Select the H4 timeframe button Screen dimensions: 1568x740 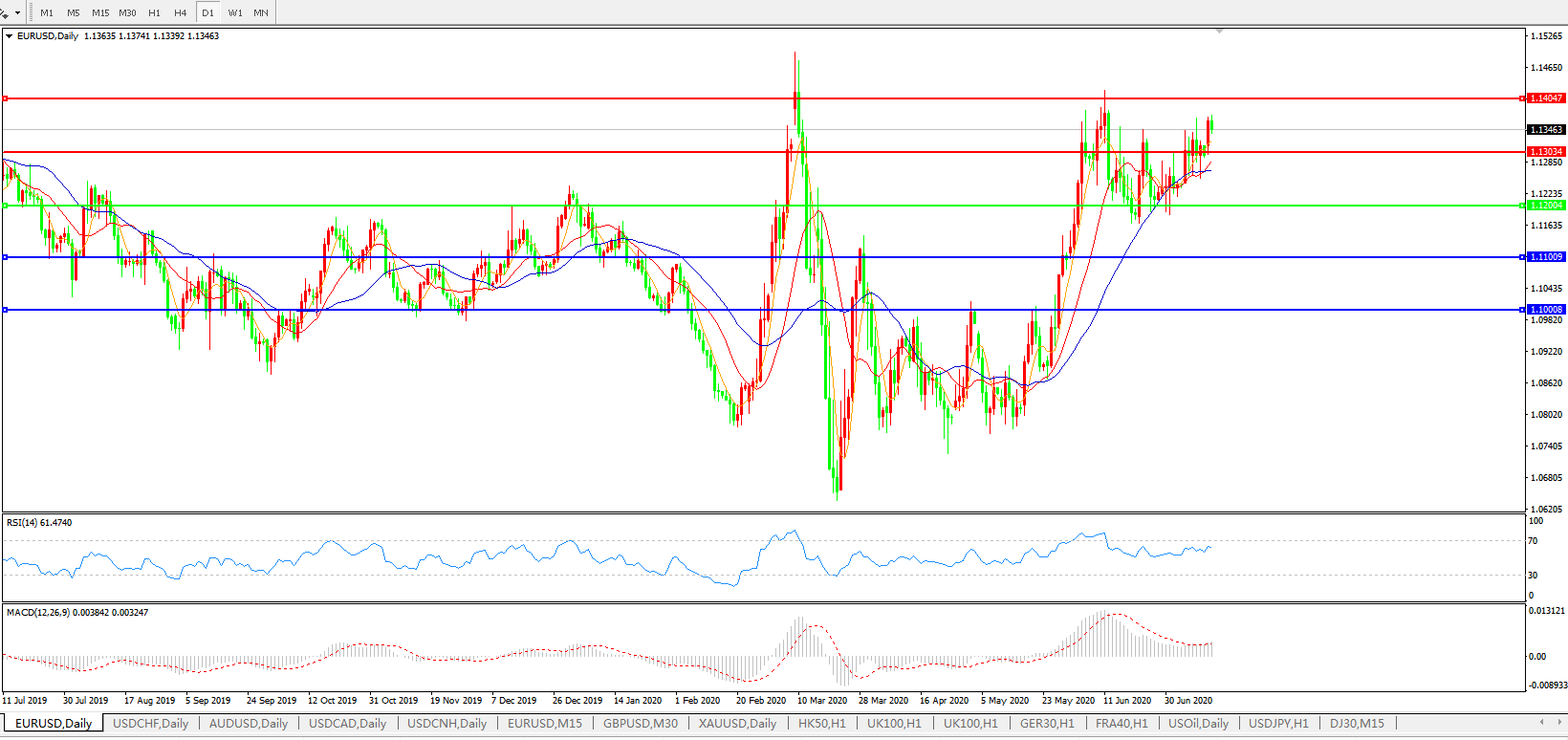click(x=181, y=12)
